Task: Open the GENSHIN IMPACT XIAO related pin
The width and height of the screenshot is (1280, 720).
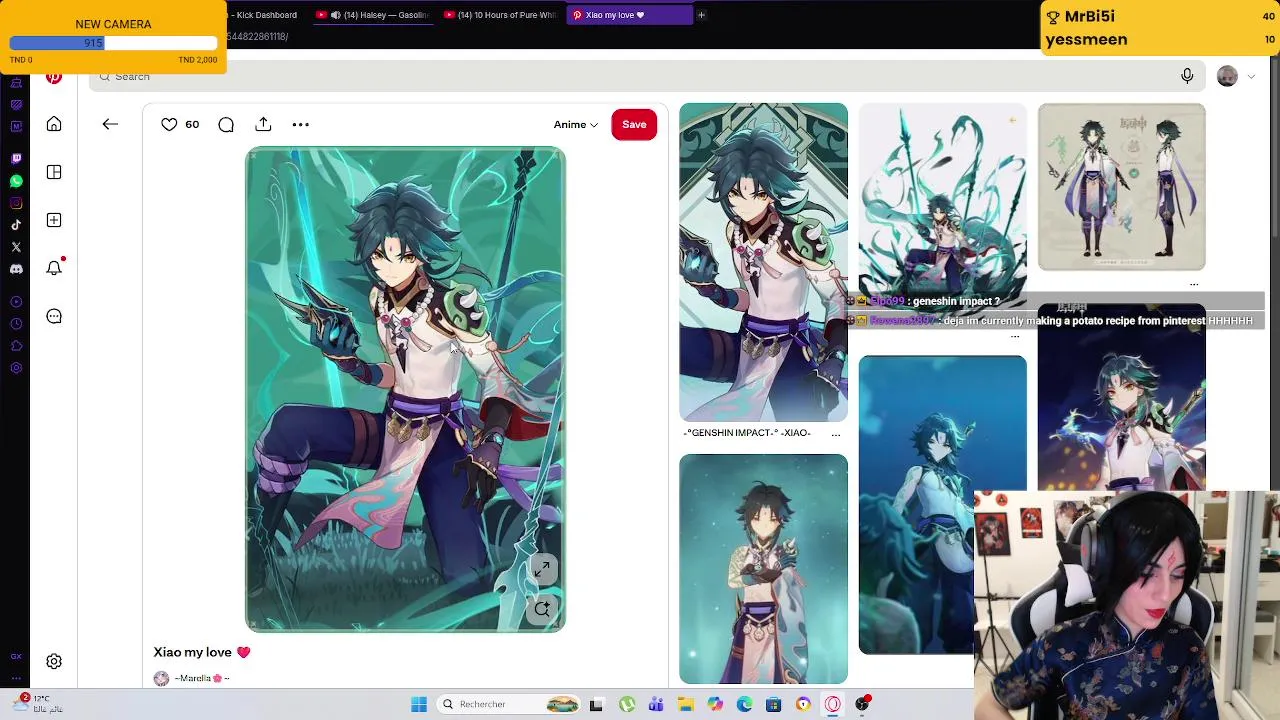Action: [763, 262]
